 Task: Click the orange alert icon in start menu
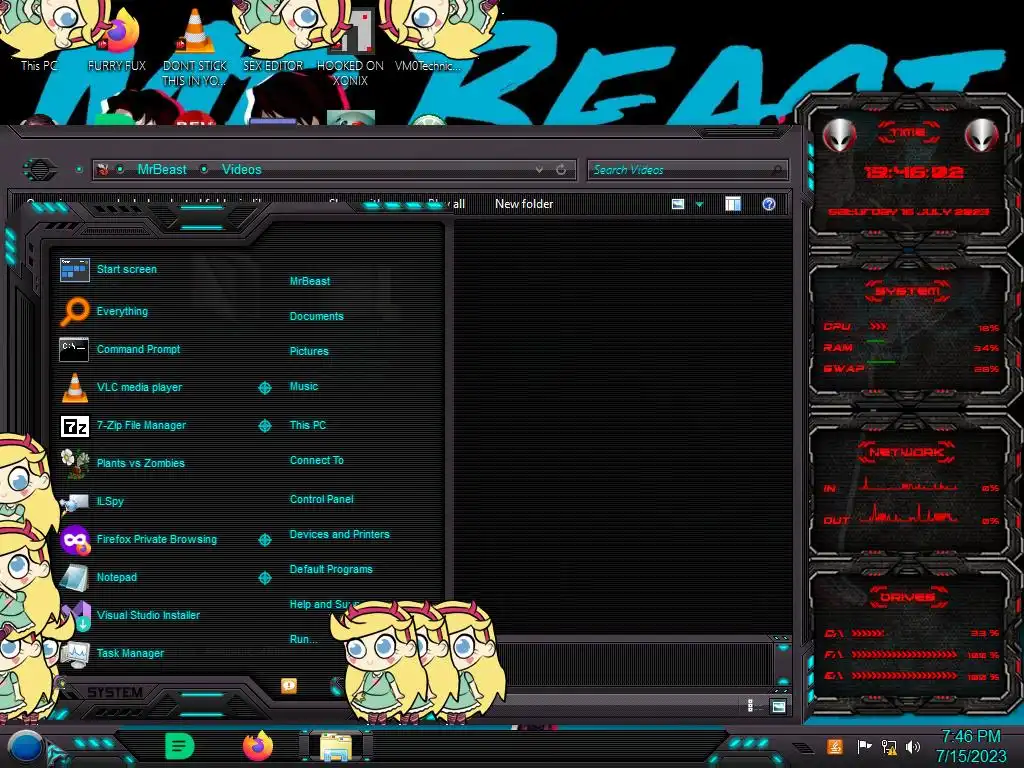tap(289, 685)
